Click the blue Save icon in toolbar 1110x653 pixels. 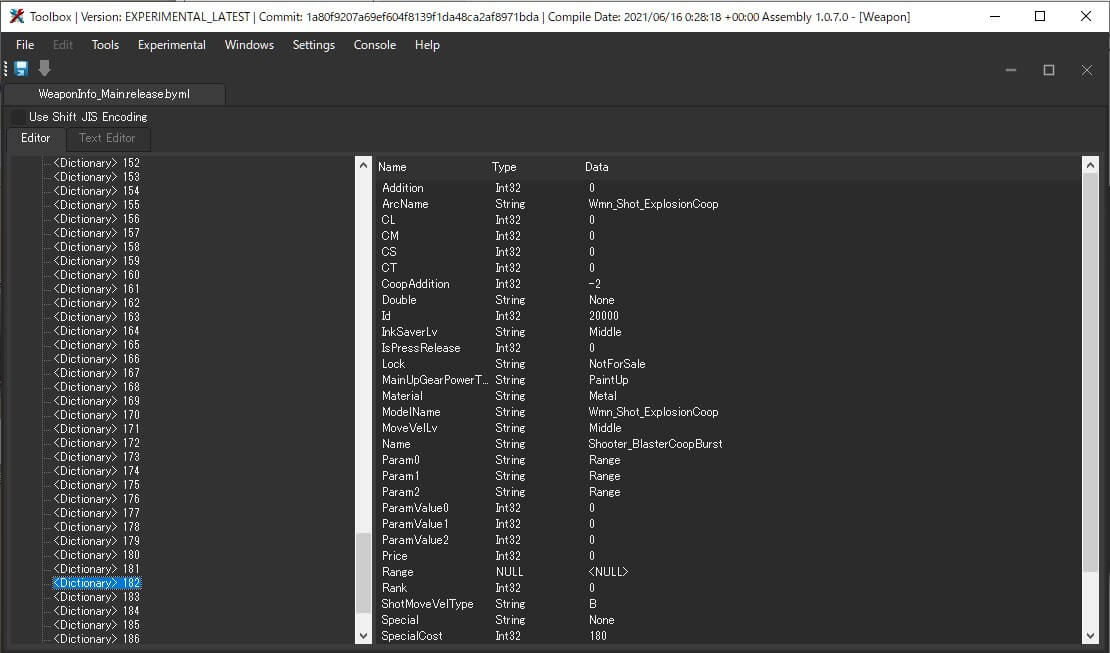click(x=21, y=69)
